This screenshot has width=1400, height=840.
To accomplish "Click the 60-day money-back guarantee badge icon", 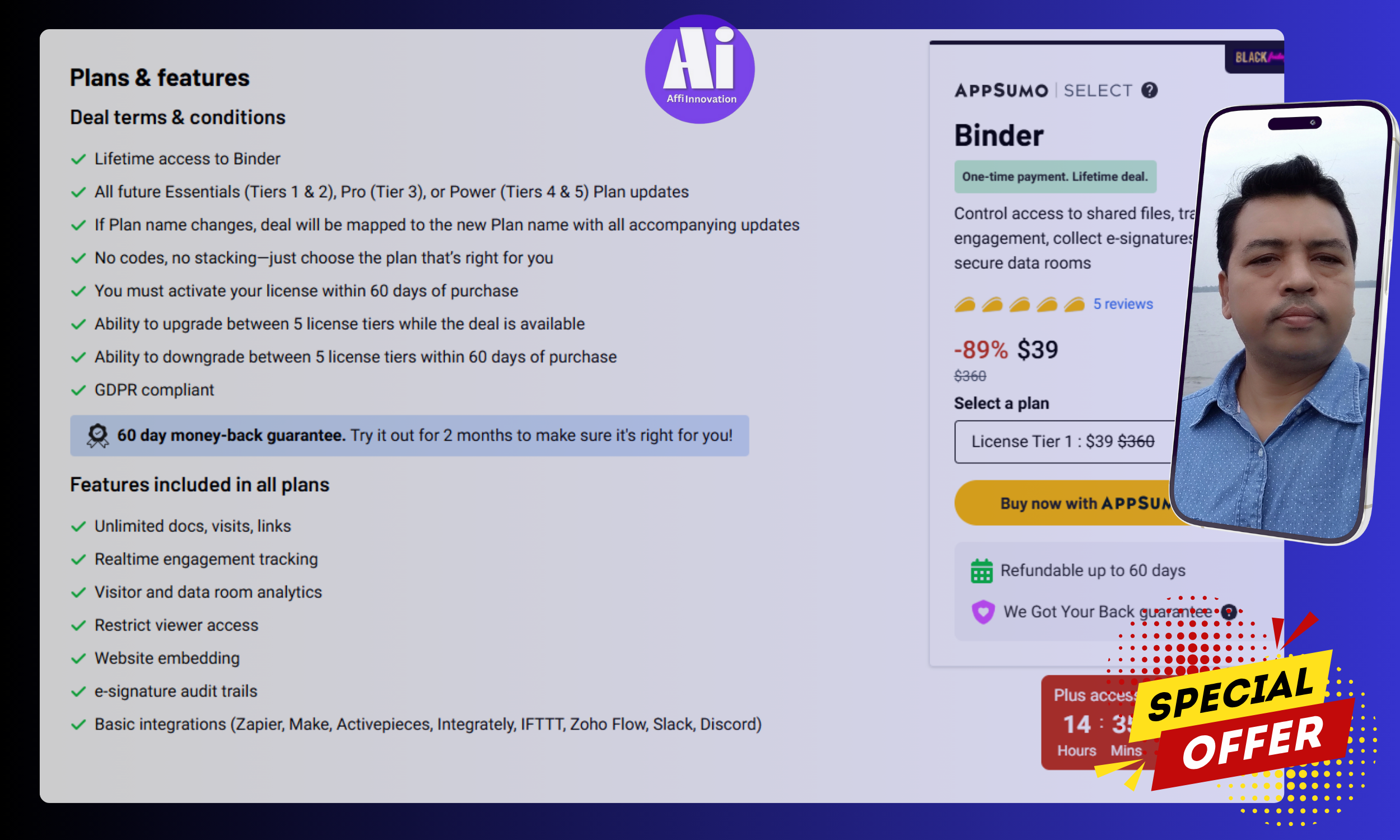I will (97, 435).
